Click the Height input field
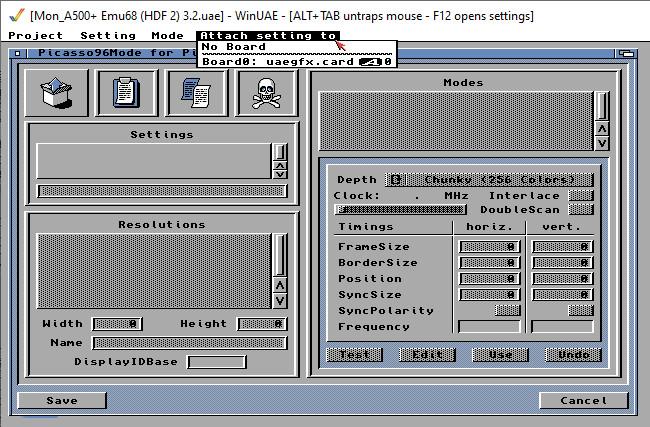This screenshot has height=427, width=650. click(x=262, y=324)
